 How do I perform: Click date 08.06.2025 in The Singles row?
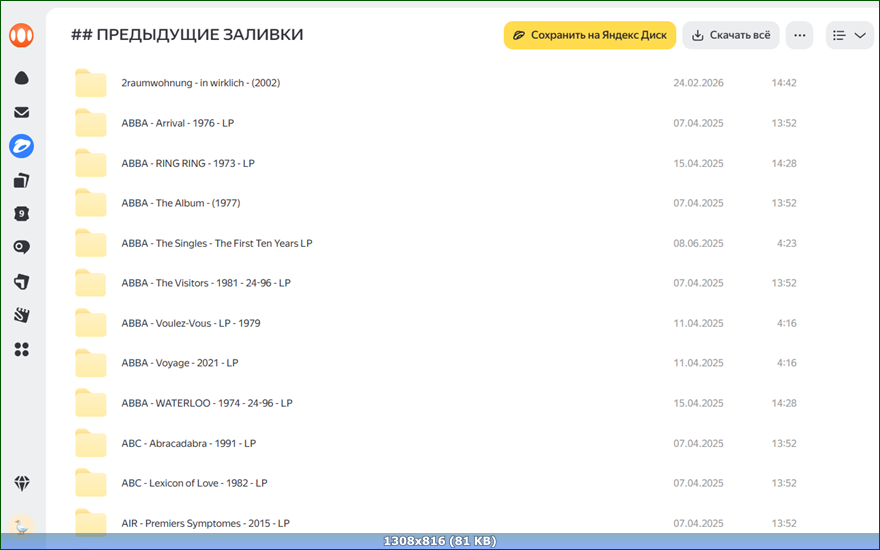[698, 244]
